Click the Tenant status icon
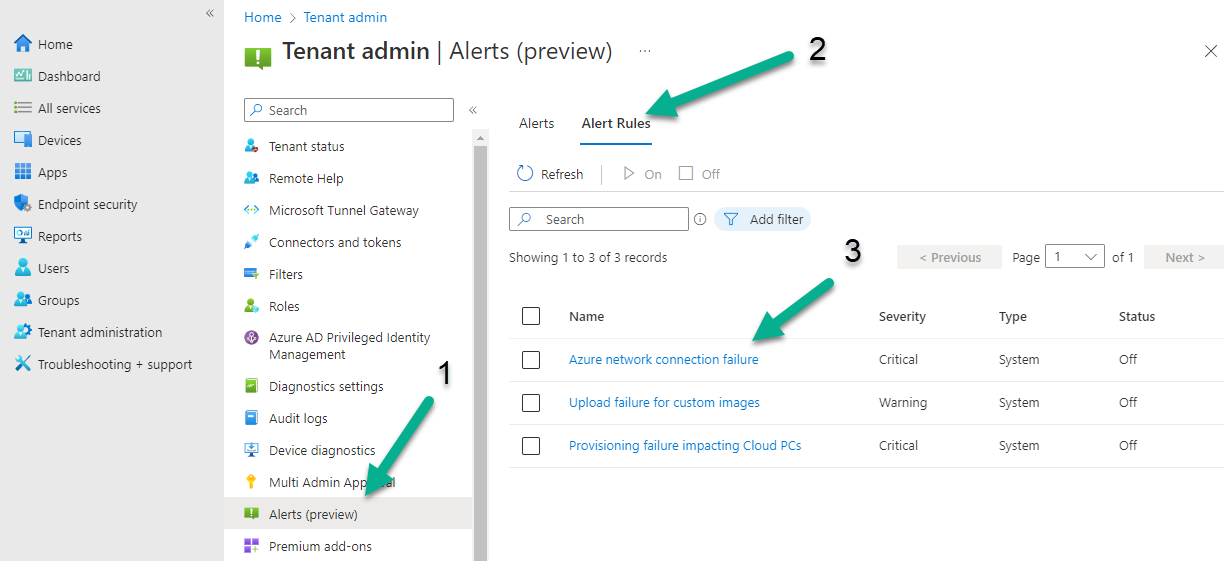 tap(251, 146)
